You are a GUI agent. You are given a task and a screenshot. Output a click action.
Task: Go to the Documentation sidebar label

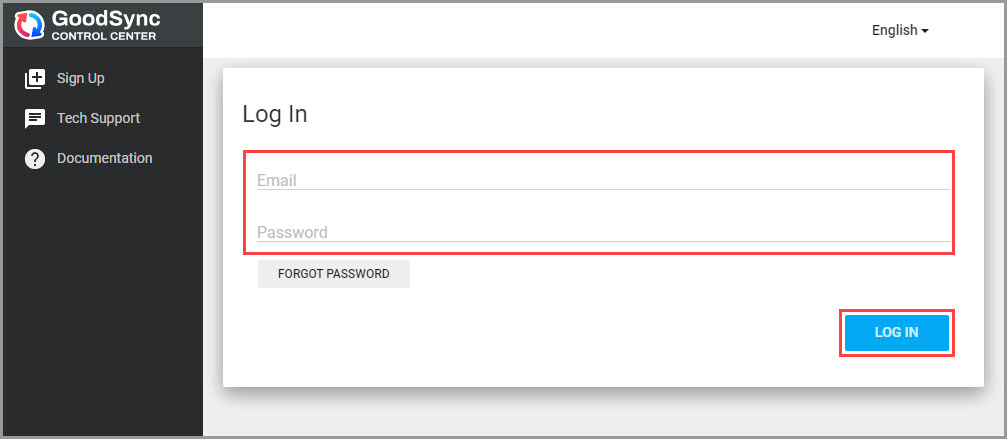click(x=104, y=158)
